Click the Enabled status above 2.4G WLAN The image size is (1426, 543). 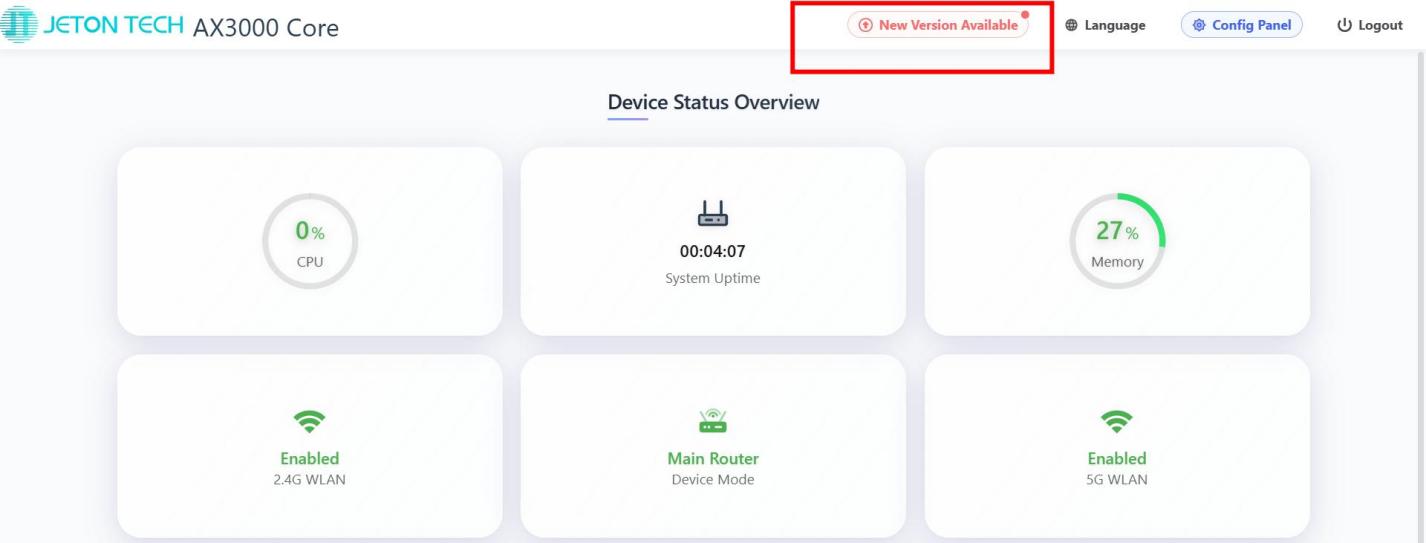(x=310, y=459)
